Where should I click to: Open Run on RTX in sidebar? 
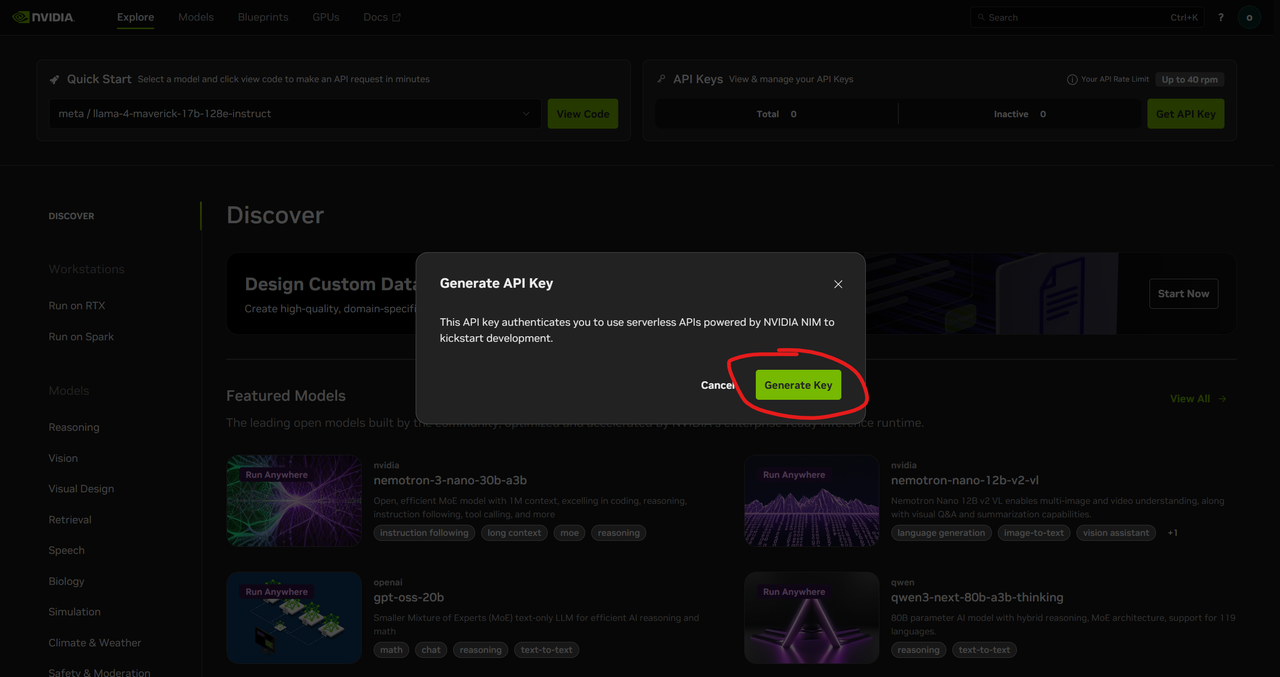tap(77, 306)
